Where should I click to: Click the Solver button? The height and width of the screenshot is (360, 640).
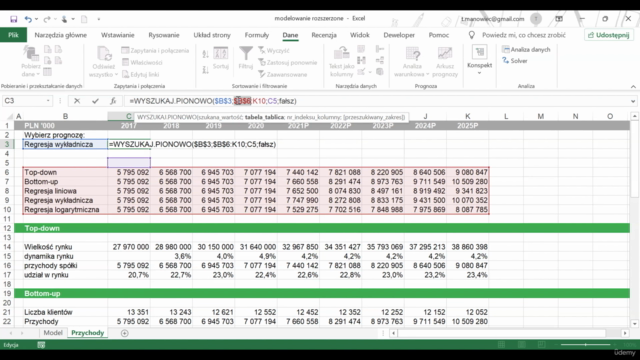515,61
